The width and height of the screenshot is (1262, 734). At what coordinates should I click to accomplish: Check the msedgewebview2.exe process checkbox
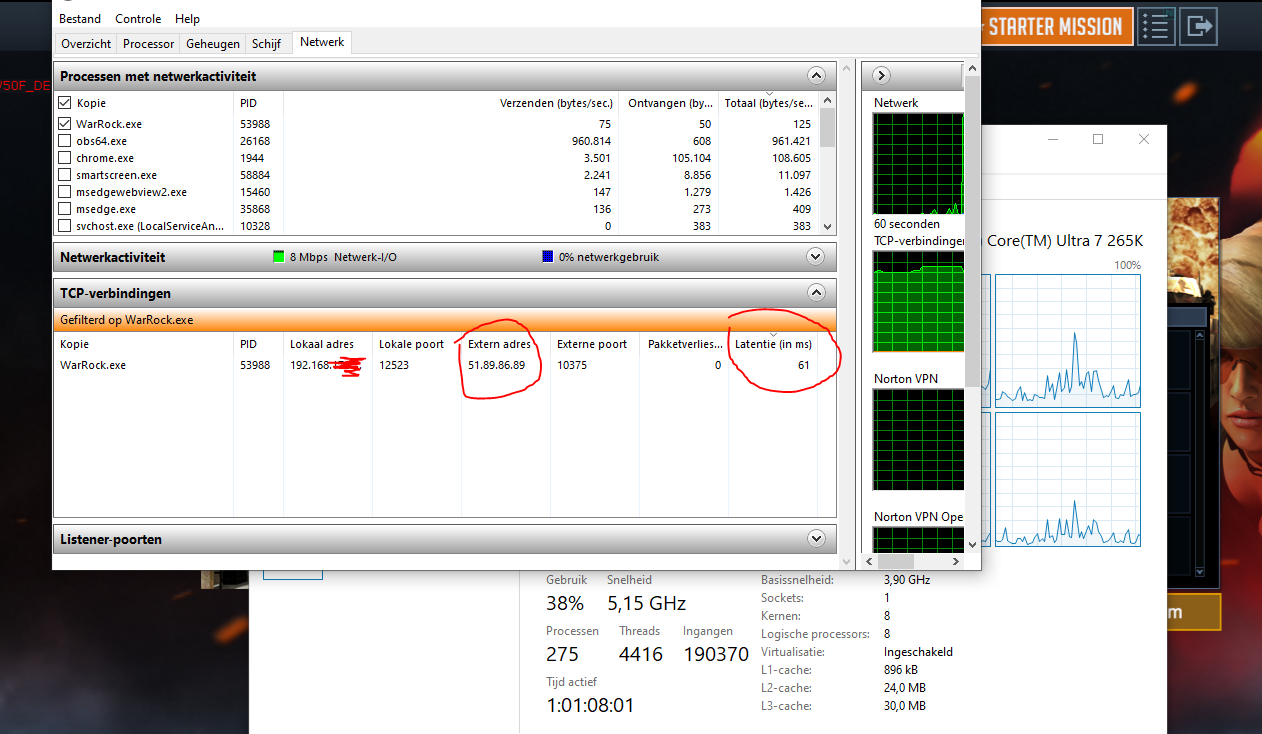tap(65, 192)
